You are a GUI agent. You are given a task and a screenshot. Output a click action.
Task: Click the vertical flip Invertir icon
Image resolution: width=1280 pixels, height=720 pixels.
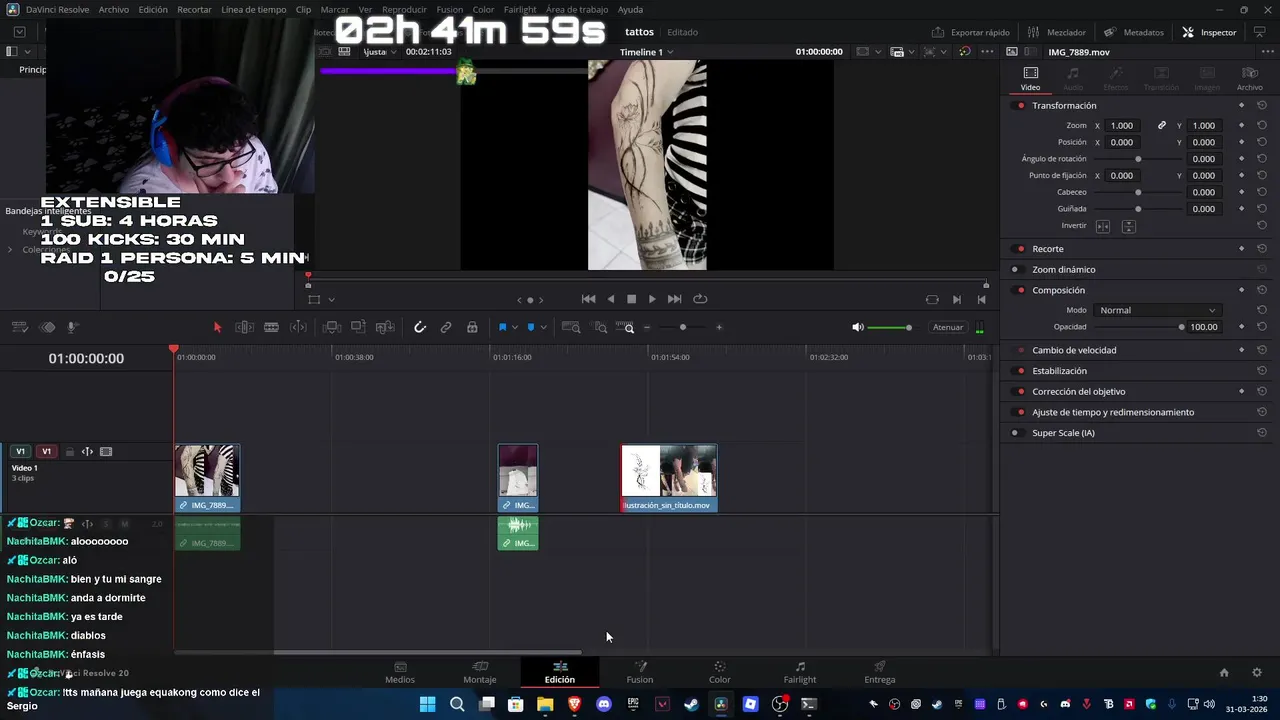pyautogui.click(x=1128, y=226)
